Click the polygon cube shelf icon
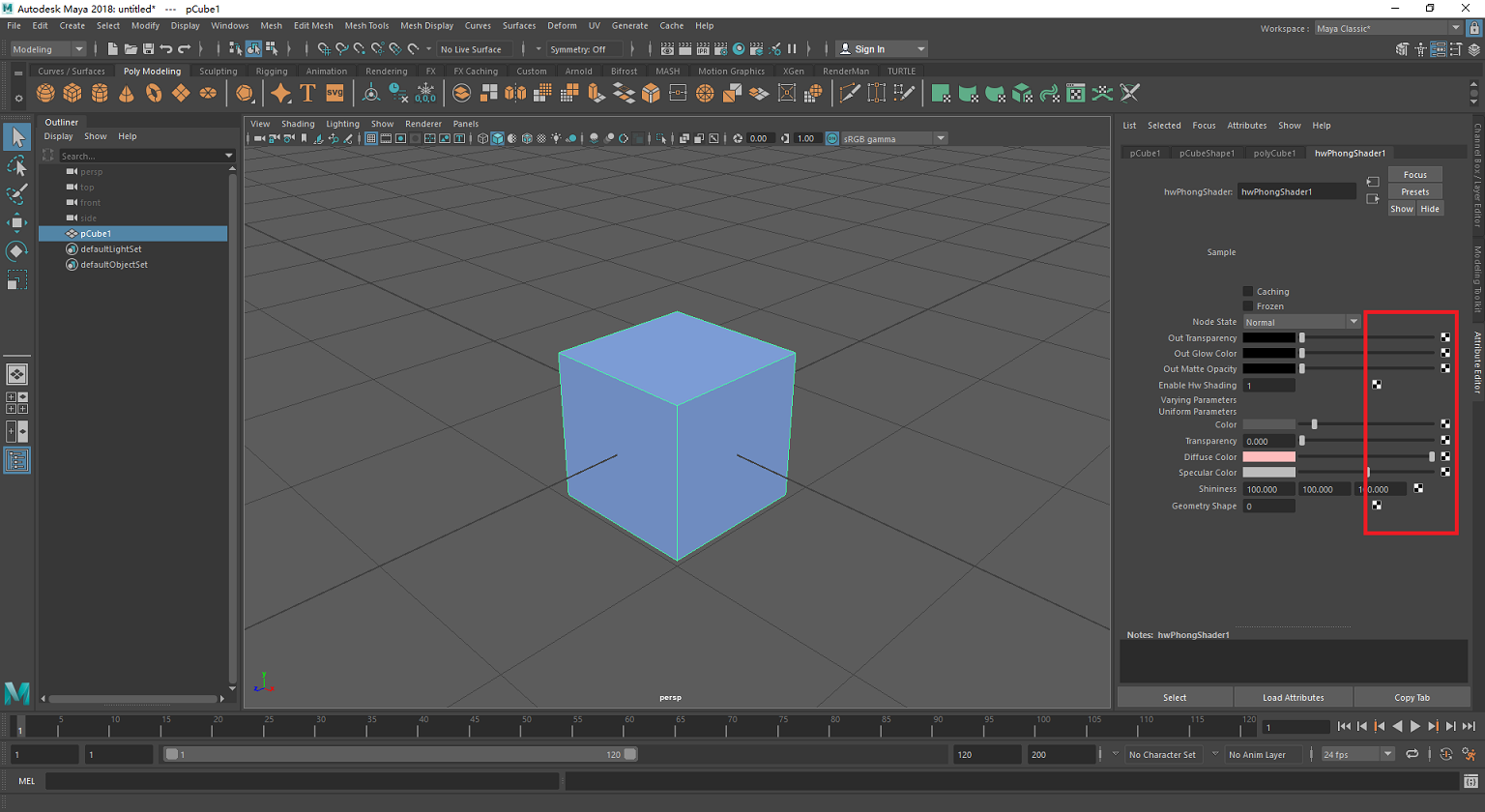This screenshot has width=1485, height=812. coord(73,93)
